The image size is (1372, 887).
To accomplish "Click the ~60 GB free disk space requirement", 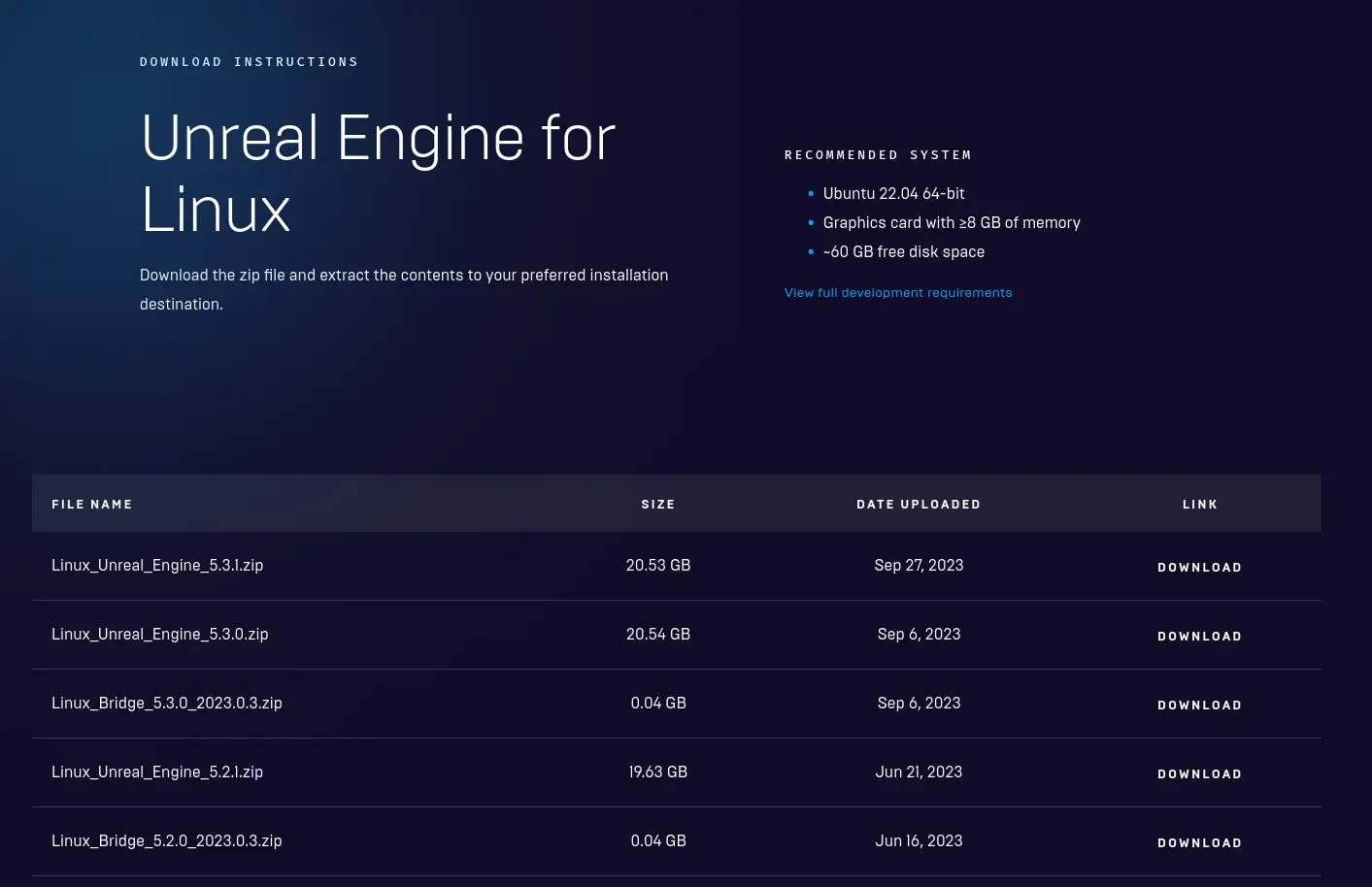I will (904, 251).
